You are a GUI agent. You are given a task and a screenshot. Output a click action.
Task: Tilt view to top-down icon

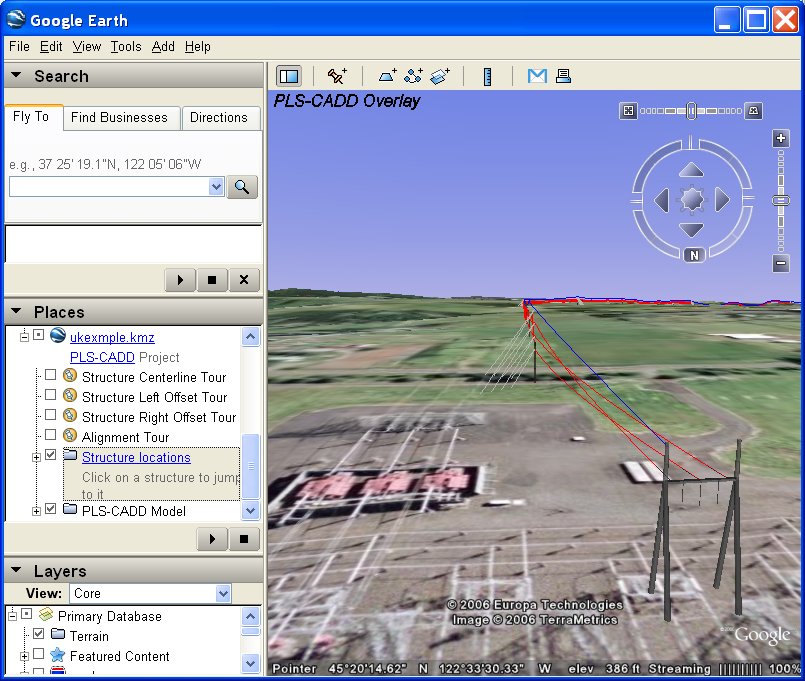coord(628,110)
